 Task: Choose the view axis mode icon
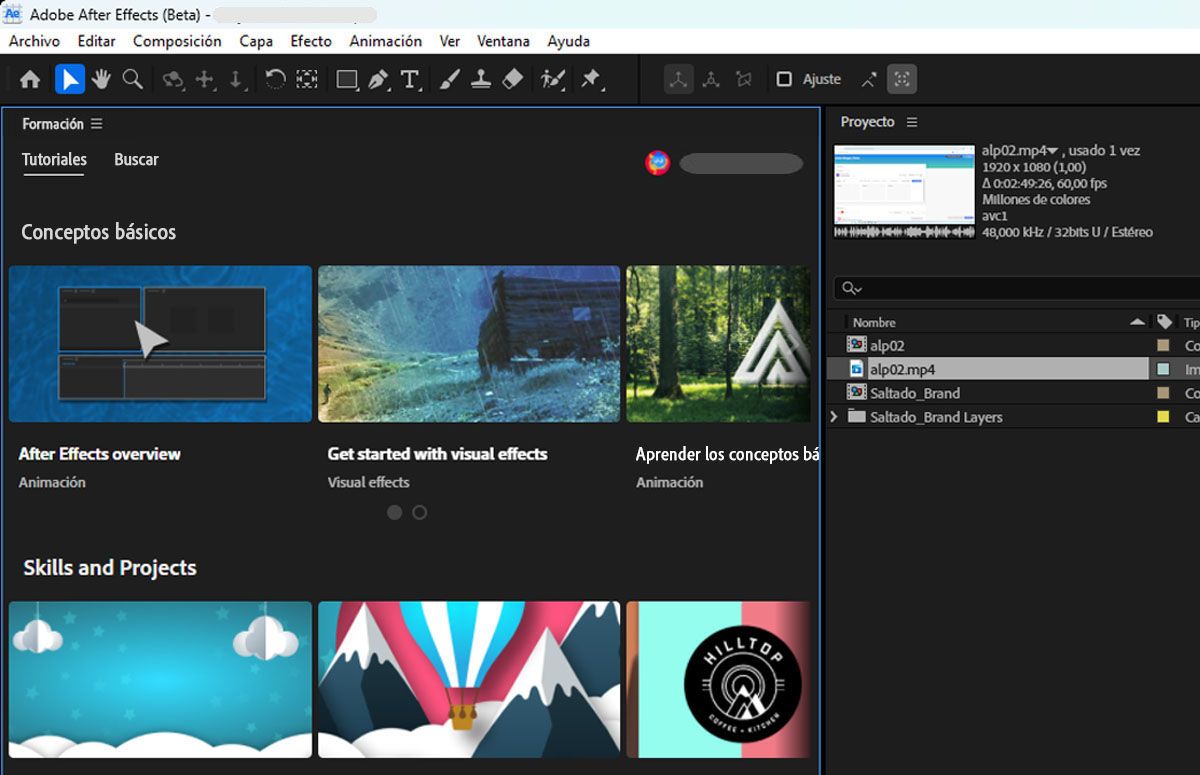pyautogui.click(x=742, y=79)
